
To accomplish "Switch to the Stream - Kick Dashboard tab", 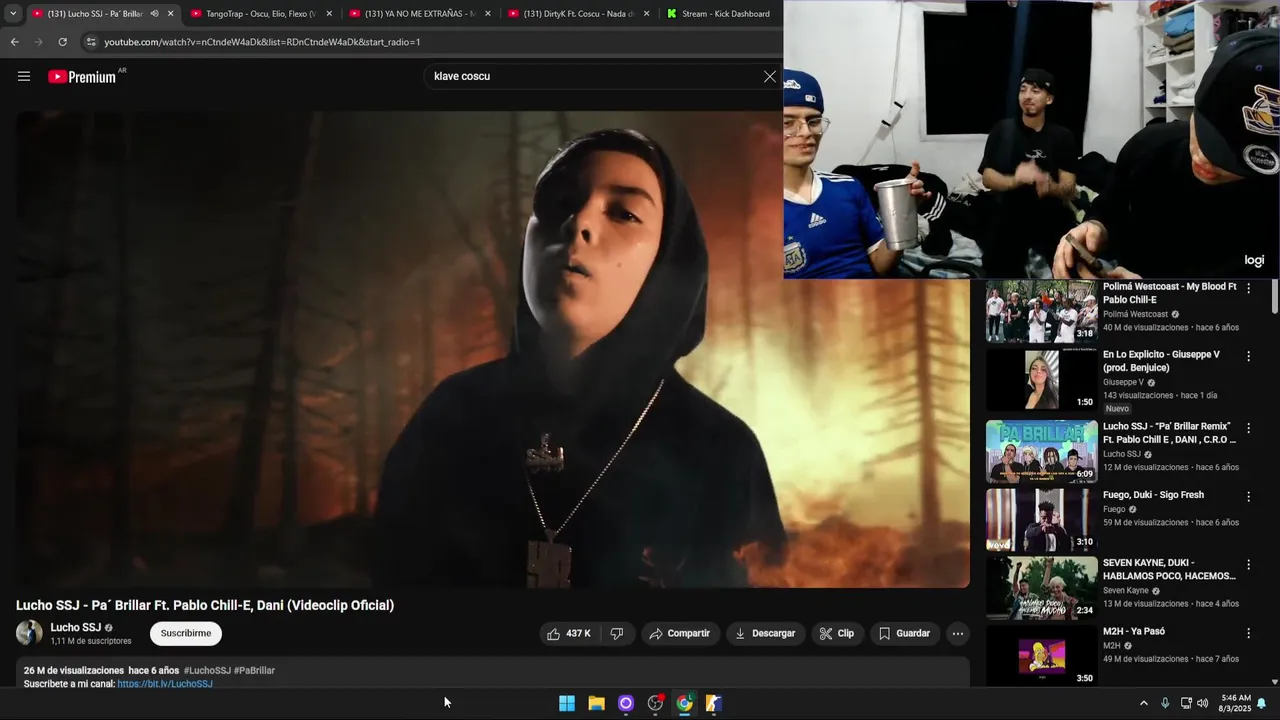I will 720,14.
